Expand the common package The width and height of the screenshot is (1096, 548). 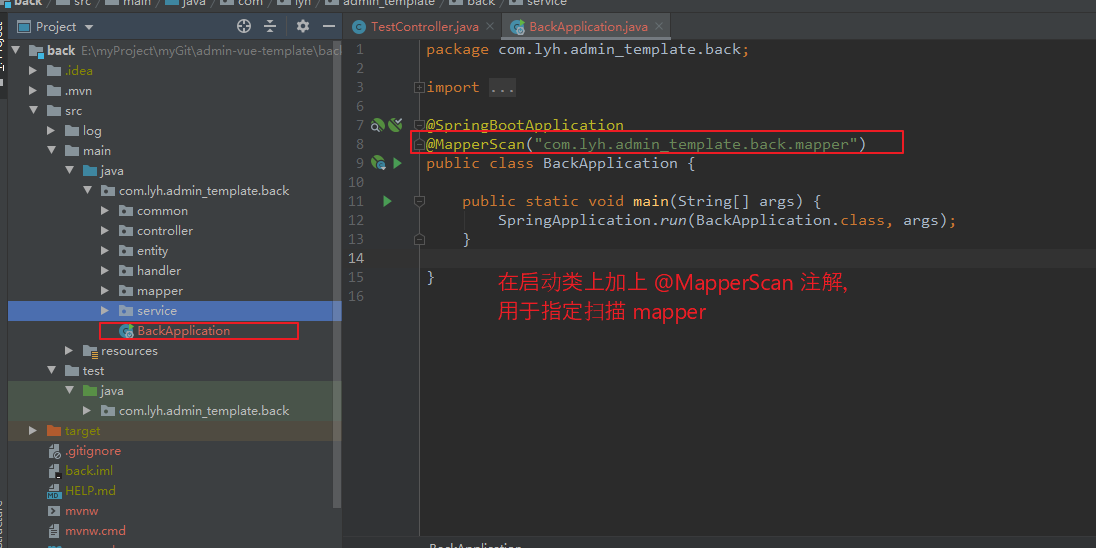click(105, 210)
